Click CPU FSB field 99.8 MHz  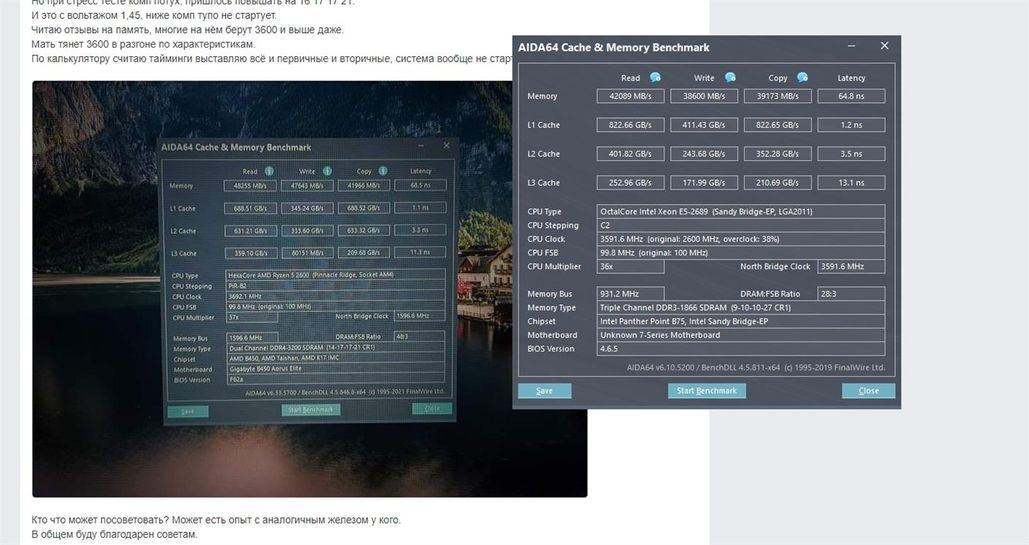click(741, 253)
